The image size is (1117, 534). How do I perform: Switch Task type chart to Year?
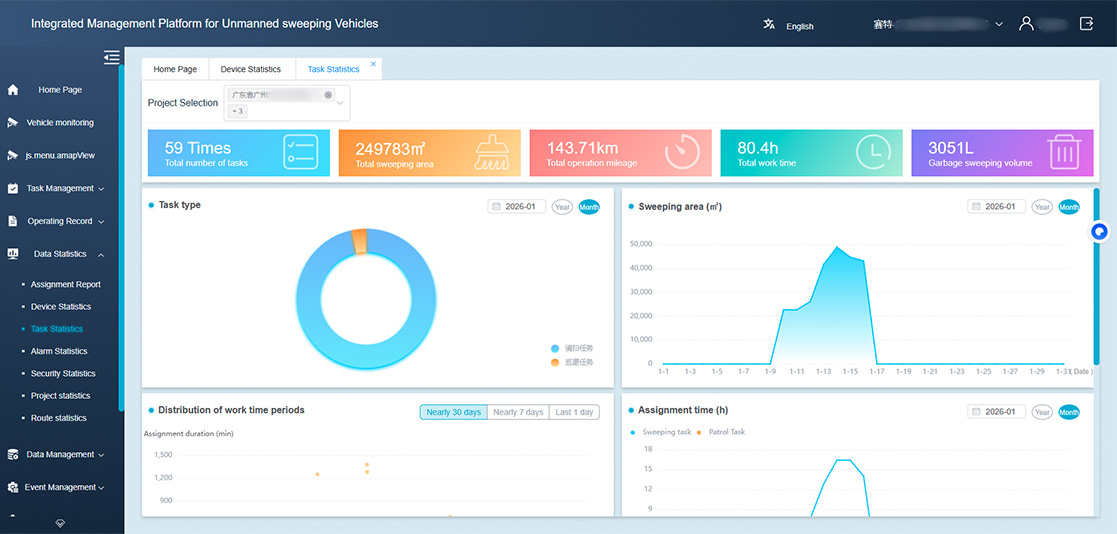tap(562, 207)
